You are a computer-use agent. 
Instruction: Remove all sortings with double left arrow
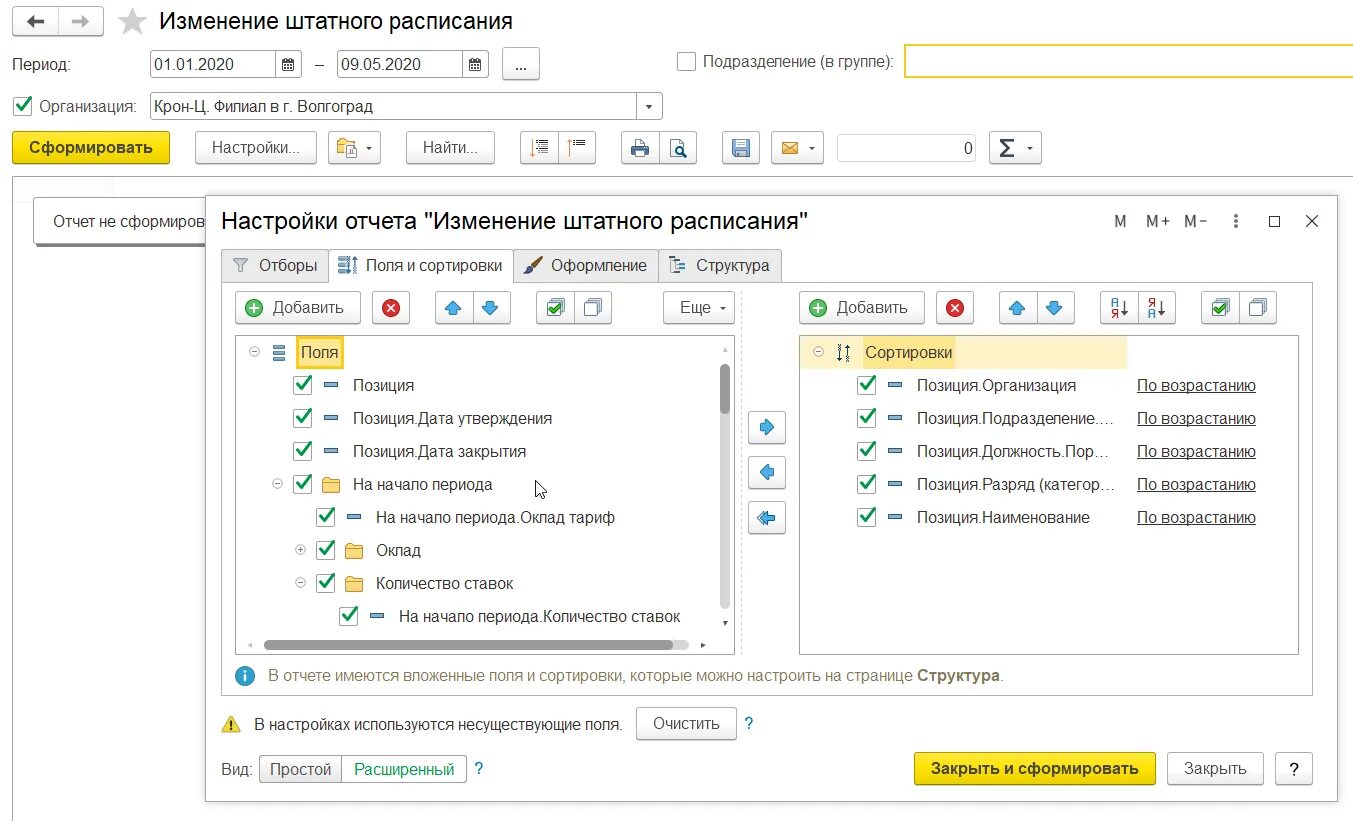click(767, 517)
